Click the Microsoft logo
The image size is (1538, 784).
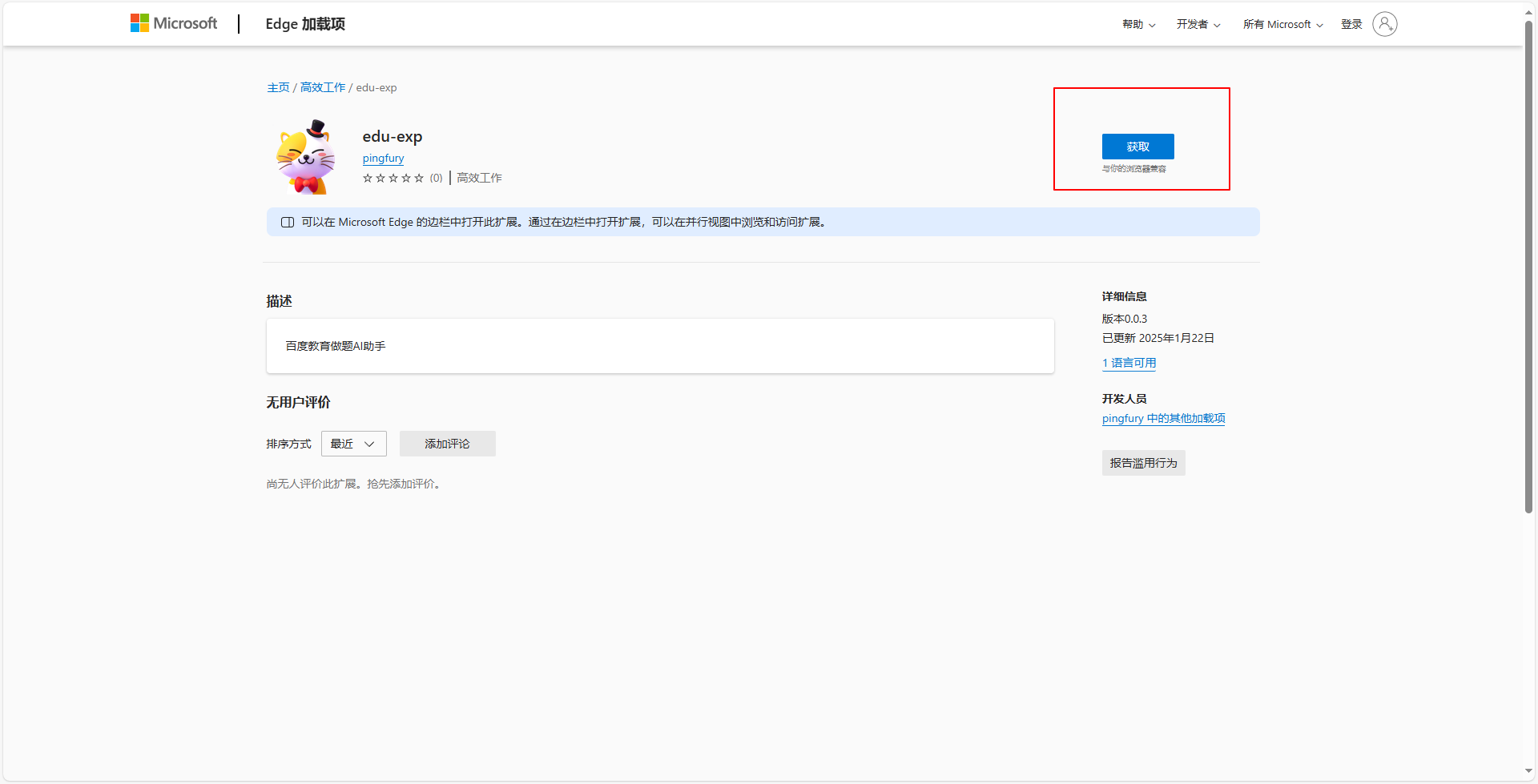pyautogui.click(x=174, y=24)
